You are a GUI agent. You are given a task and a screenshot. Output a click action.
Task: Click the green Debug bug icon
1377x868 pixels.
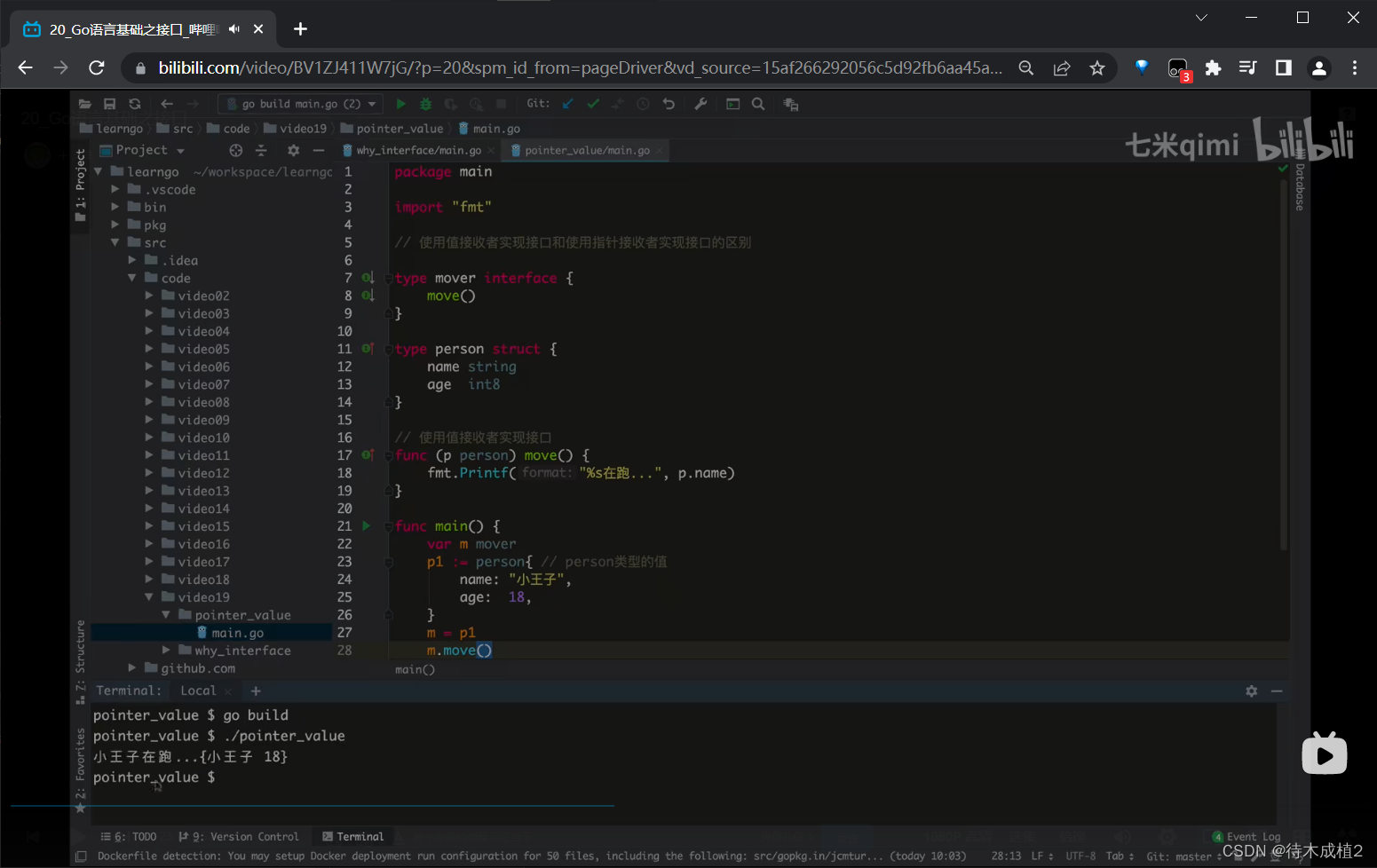pyautogui.click(x=425, y=104)
